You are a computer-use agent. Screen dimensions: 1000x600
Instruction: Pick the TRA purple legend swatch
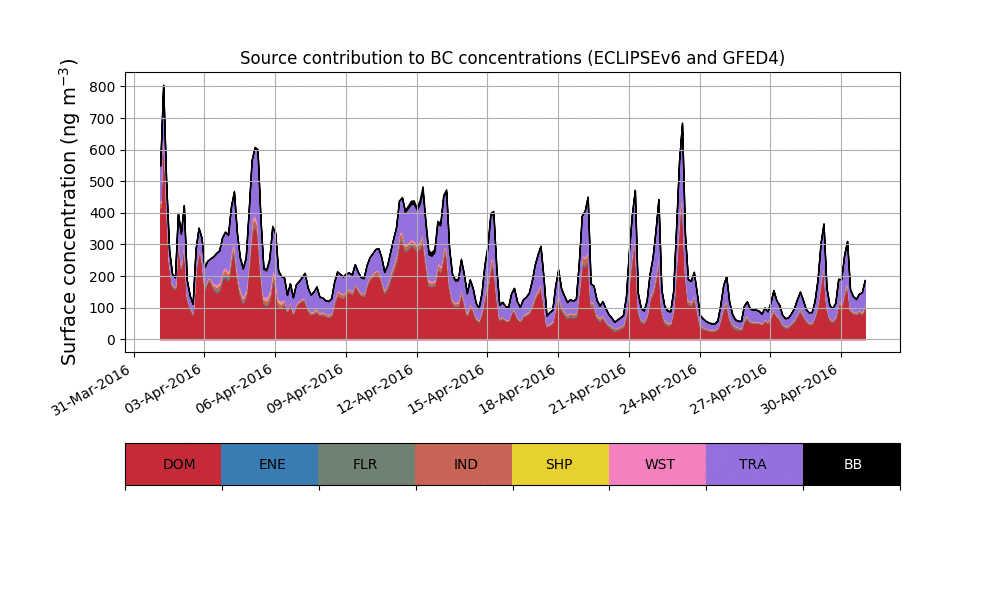click(754, 464)
